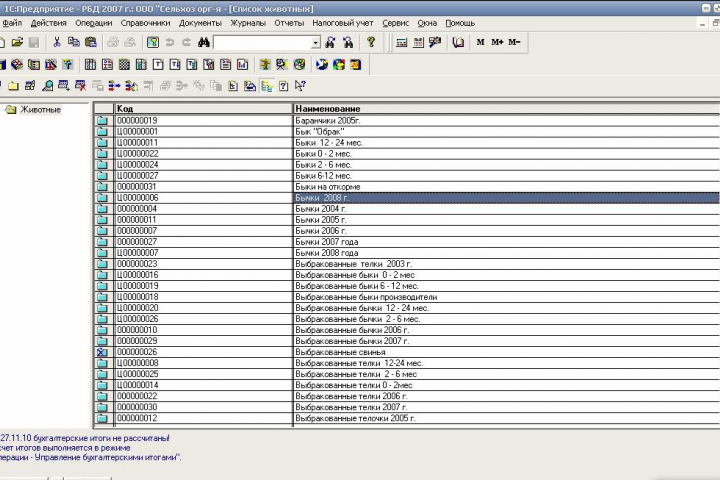Click the mark-for-deletion icon with red X
This screenshot has width=720, height=480.
(x=80, y=86)
